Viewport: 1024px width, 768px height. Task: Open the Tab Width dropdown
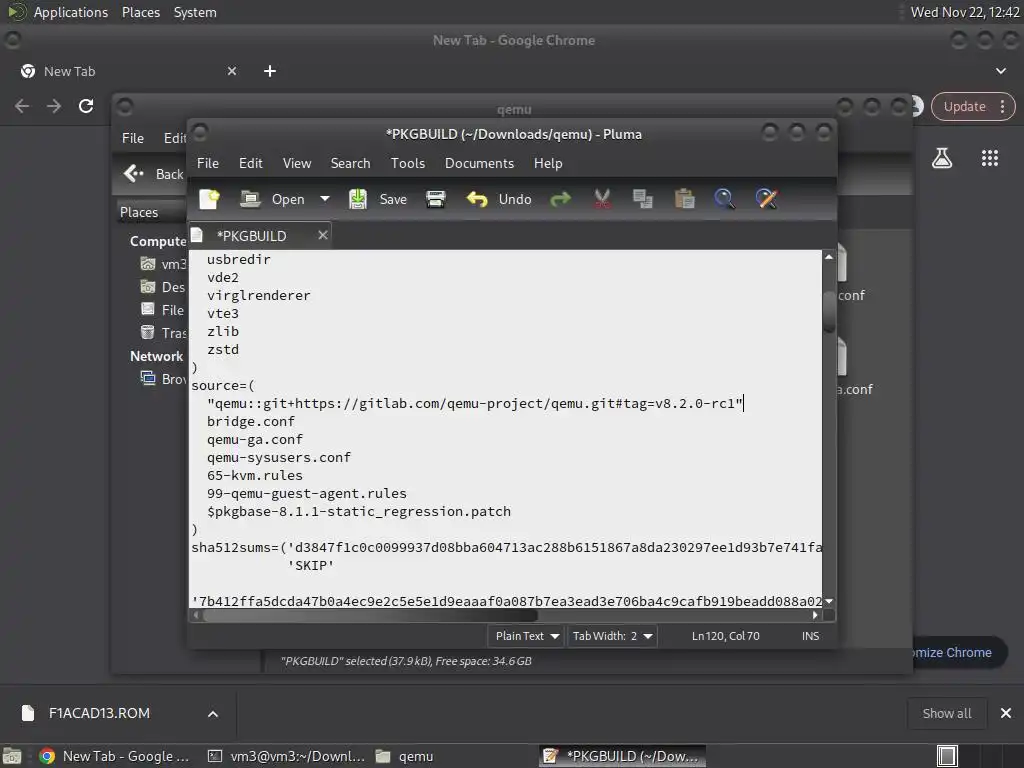[x=612, y=636]
